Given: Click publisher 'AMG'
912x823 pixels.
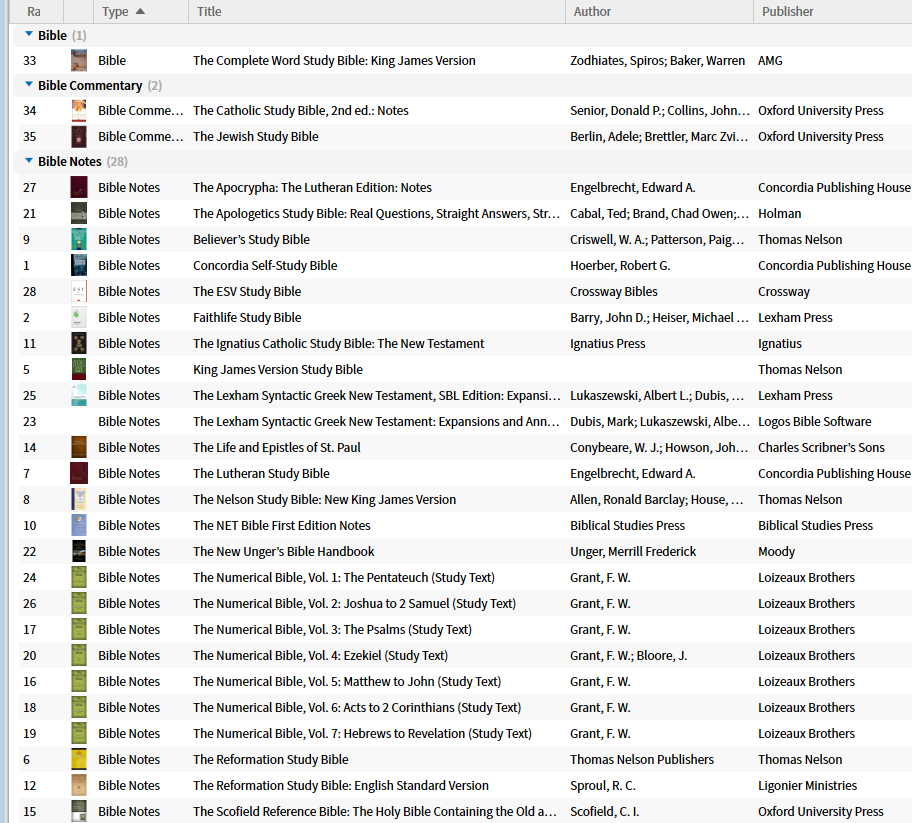Looking at the screenshot, I should (770, 60).
